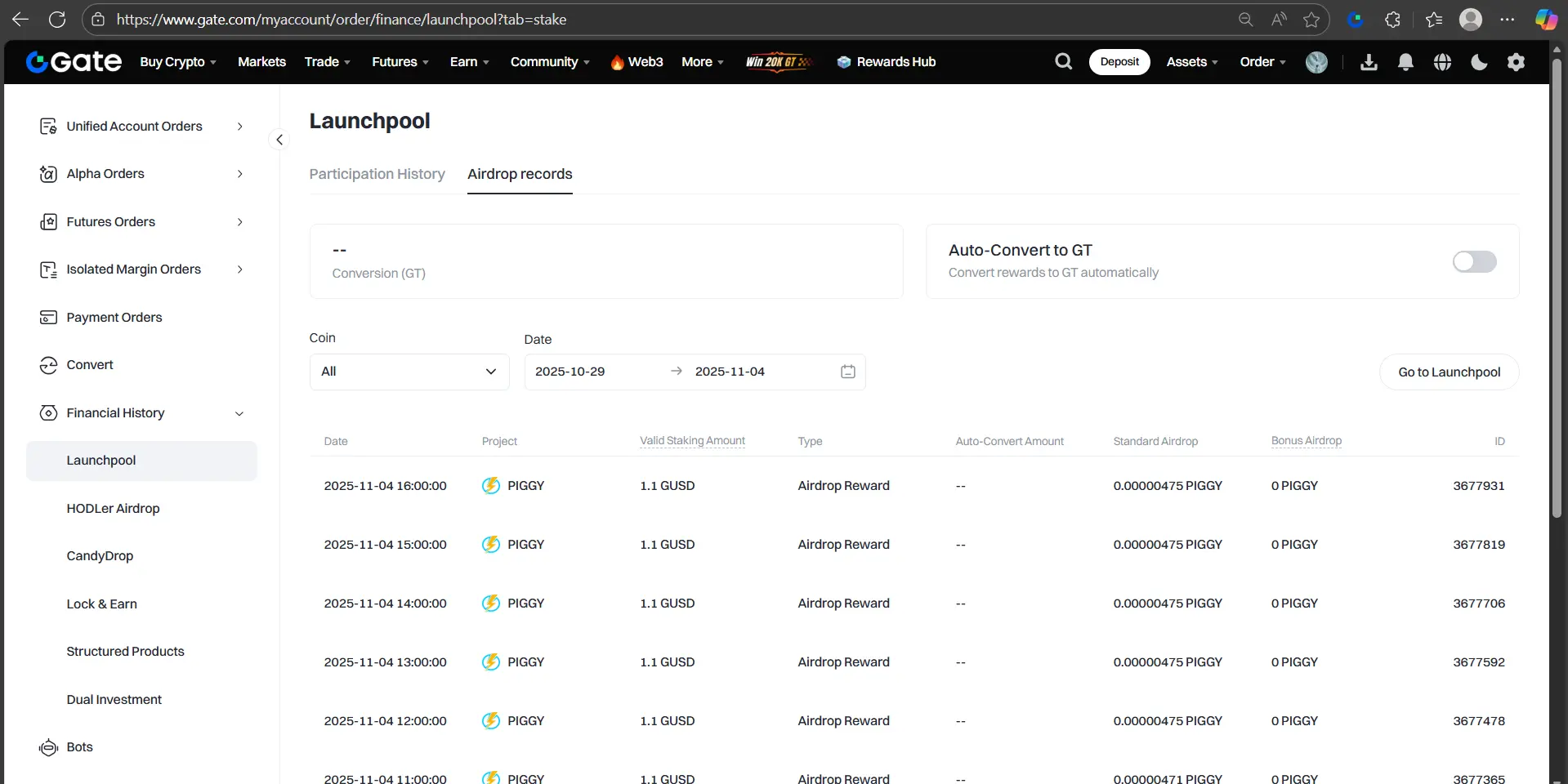Open the Order dropdown

coord(1263,62)
